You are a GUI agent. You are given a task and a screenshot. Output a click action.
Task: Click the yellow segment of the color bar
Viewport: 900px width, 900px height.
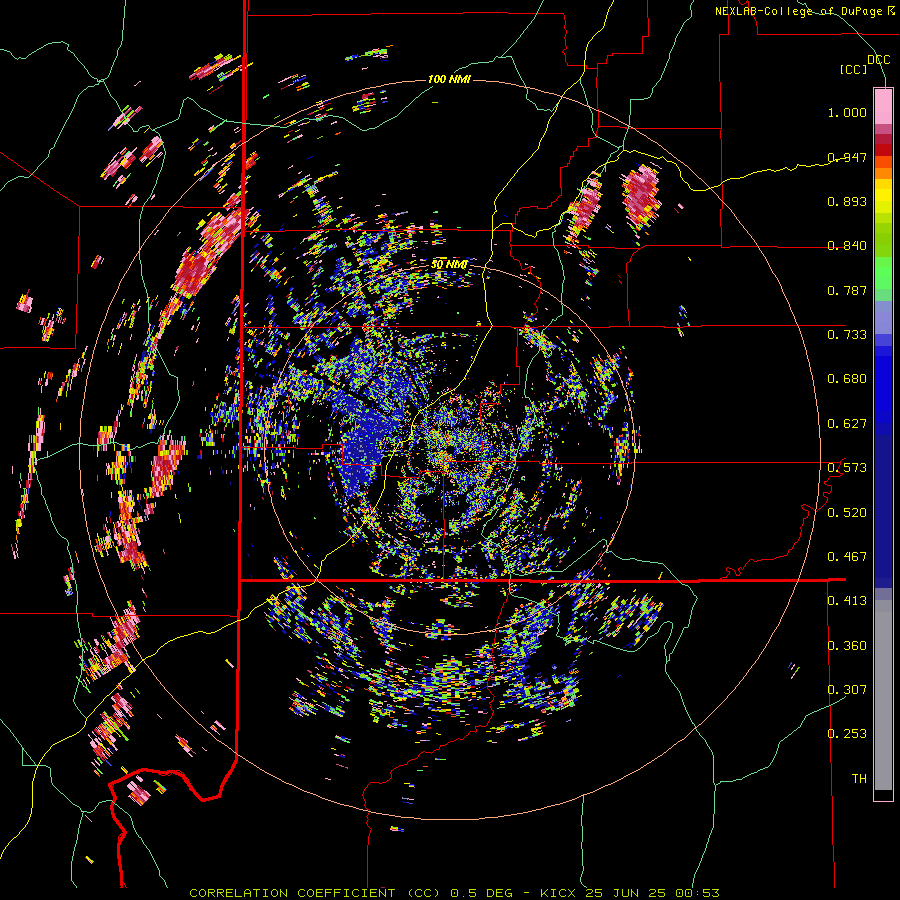pos(883,196)
